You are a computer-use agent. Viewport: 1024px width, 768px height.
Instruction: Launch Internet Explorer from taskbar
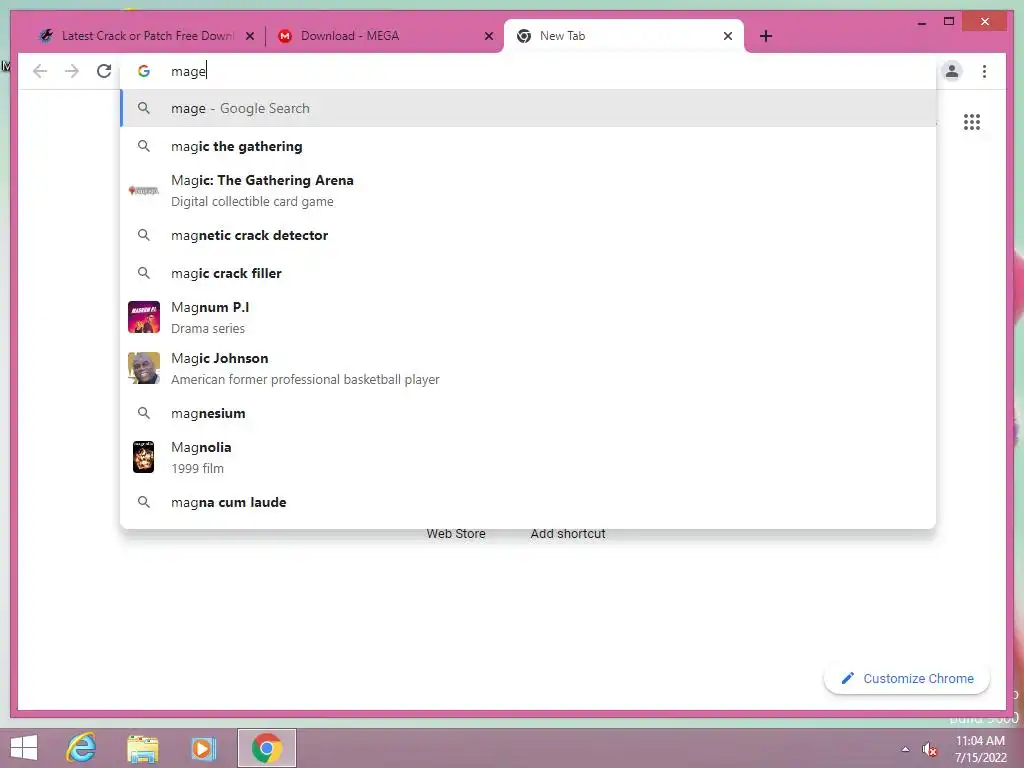point(82,748)
